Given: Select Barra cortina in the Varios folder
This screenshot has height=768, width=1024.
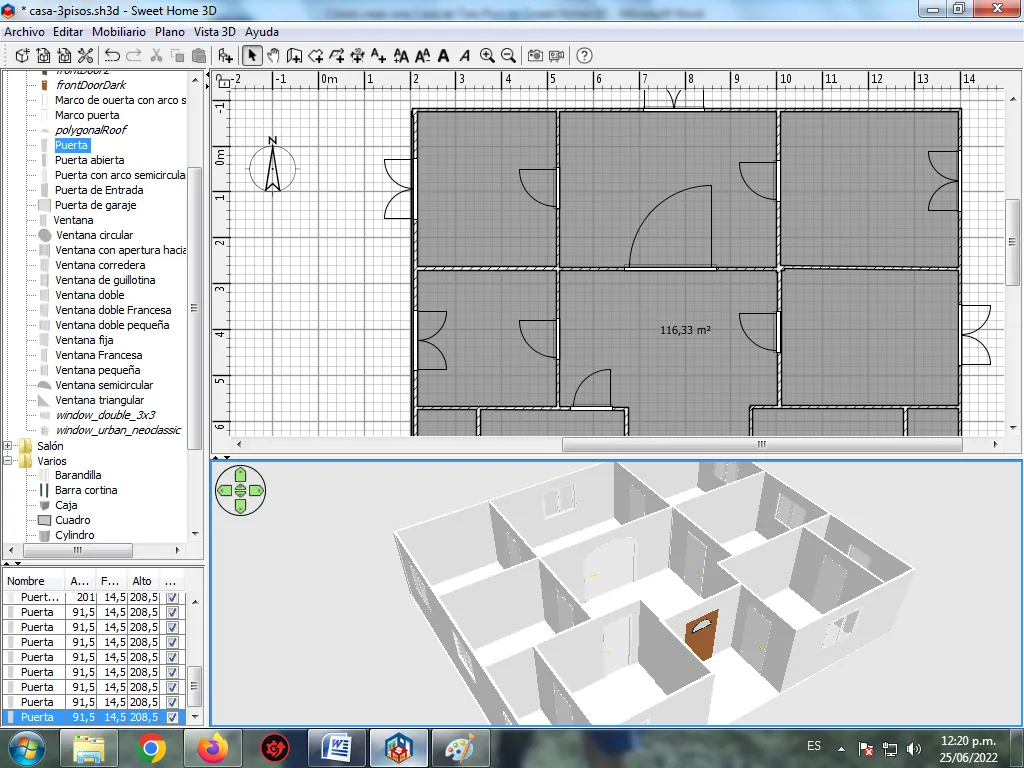Looking at the screenshot, I should click(86, 490).
